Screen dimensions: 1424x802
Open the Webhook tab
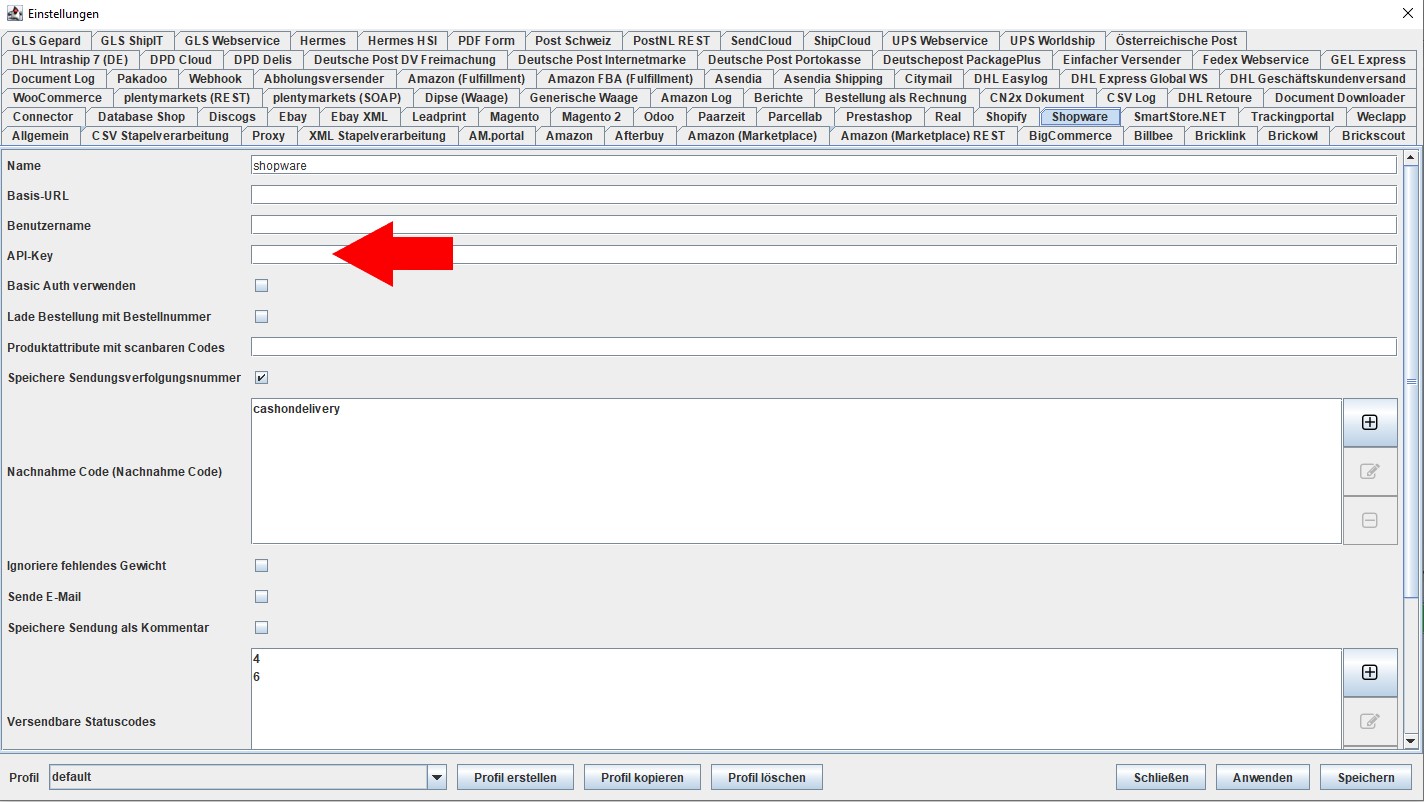coord(215,79)
